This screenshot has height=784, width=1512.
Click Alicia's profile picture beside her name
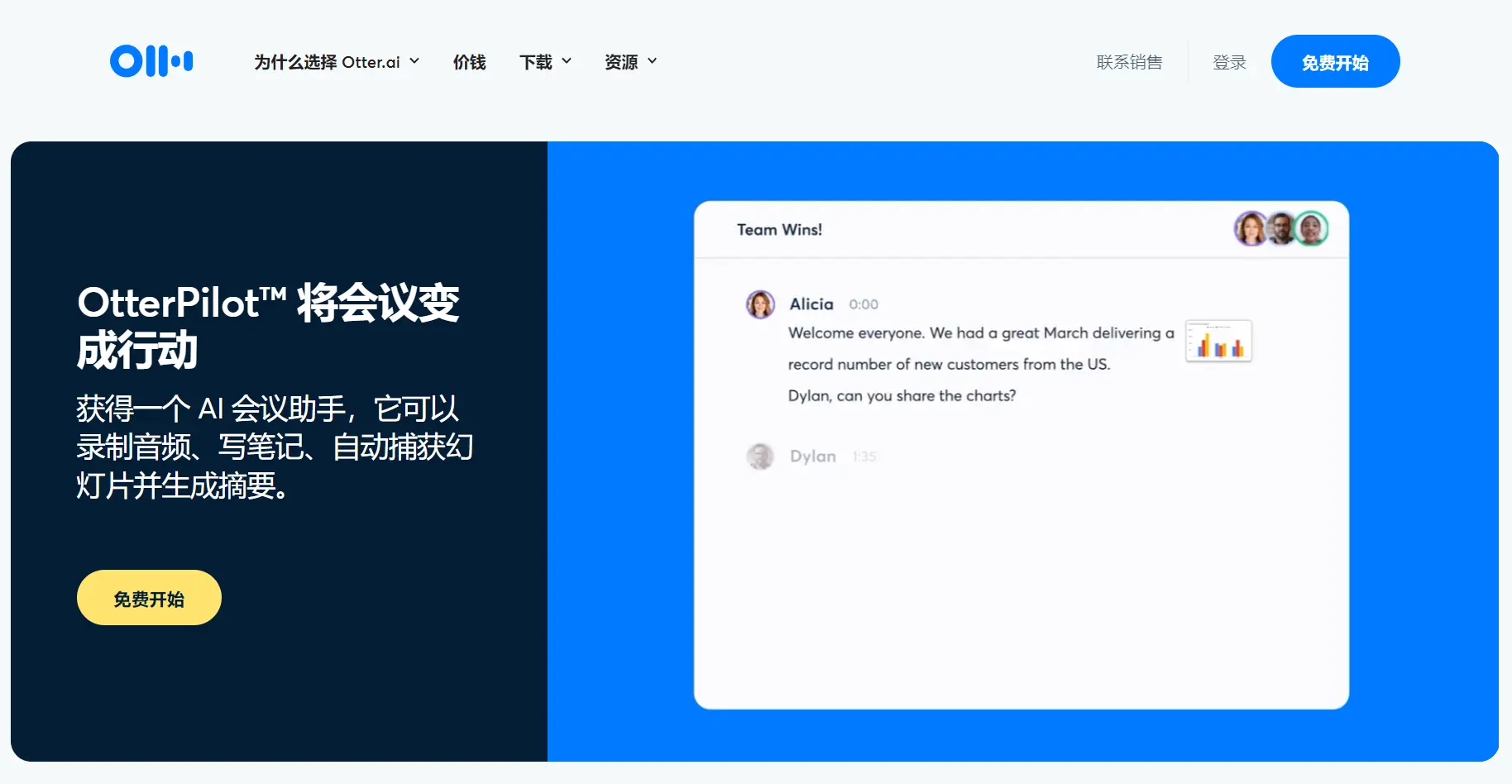click(760, 304)
